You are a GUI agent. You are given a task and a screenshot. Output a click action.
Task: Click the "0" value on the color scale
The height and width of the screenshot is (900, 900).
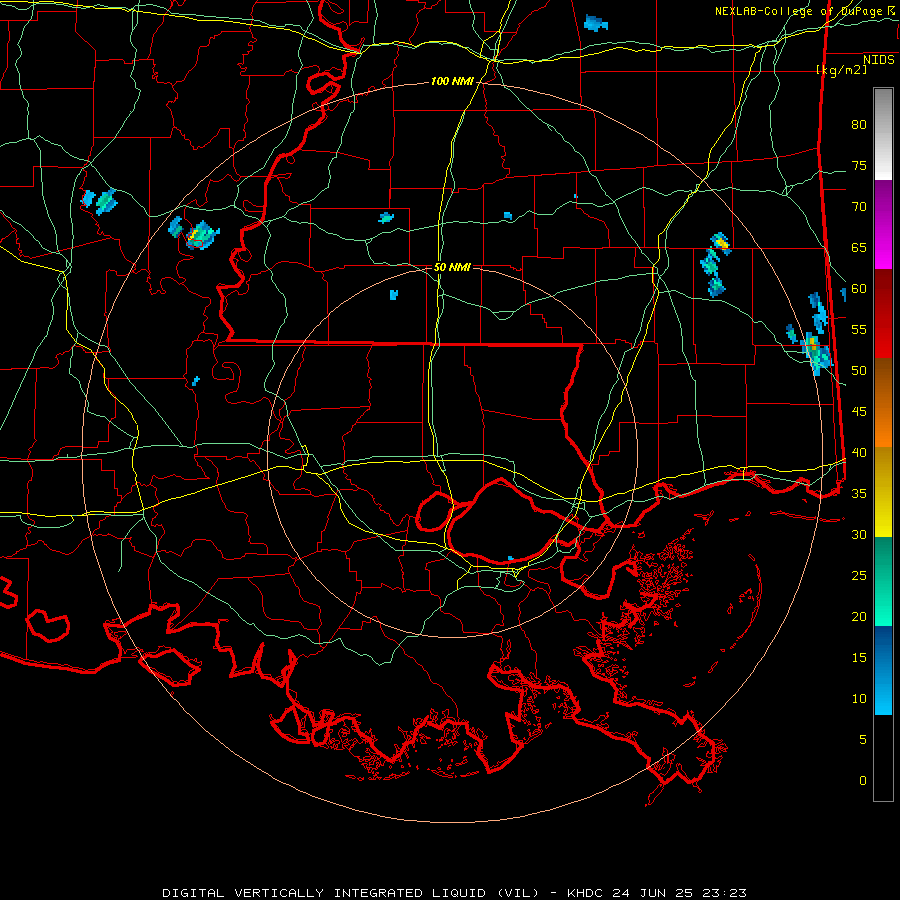coord(863,781)
